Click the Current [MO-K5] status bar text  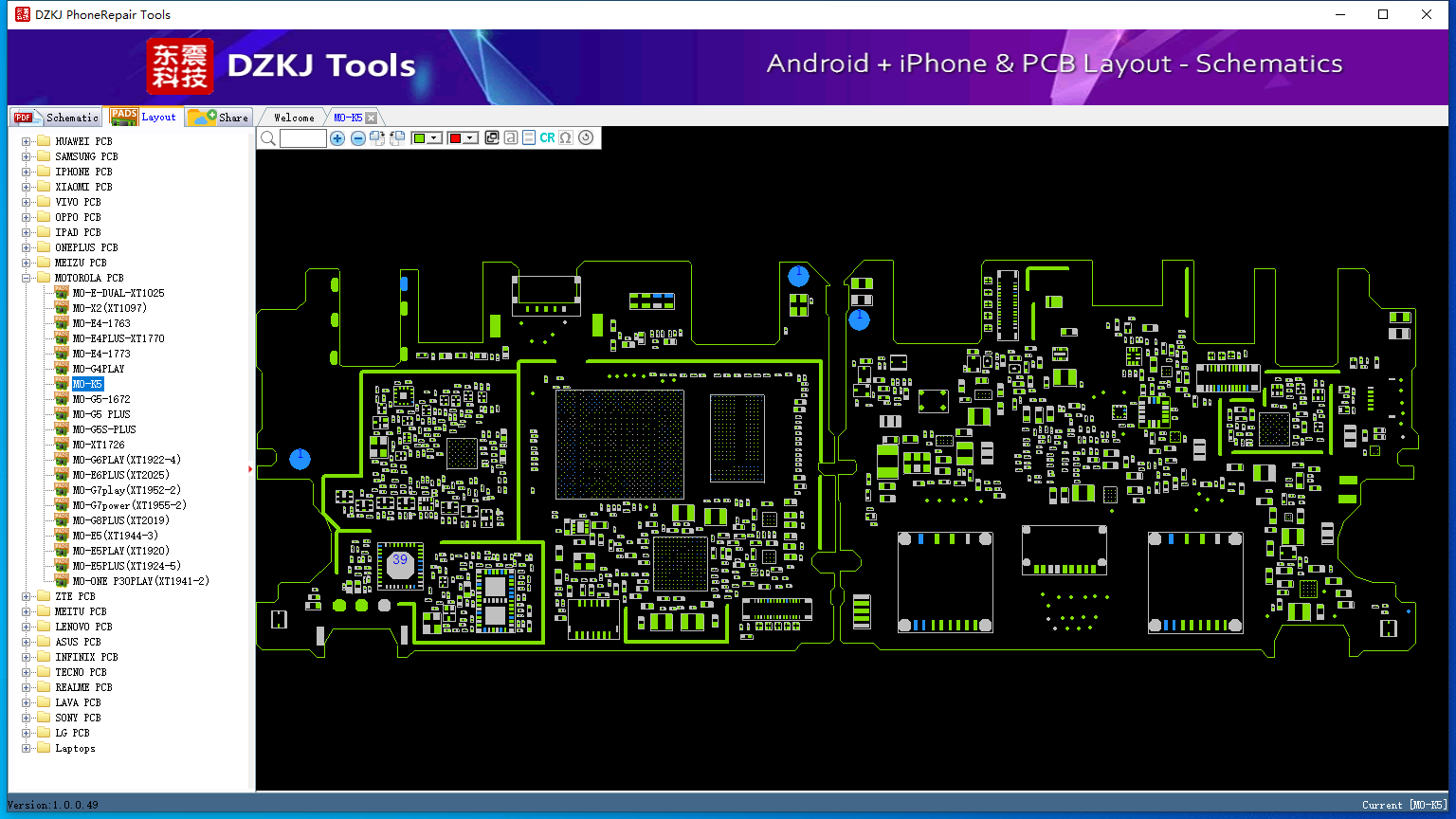coord(1405,805)
